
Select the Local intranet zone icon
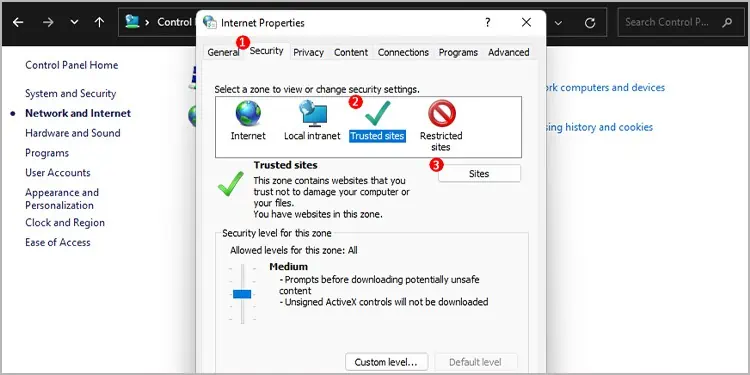pyautogui.click(x=313, y=113)
